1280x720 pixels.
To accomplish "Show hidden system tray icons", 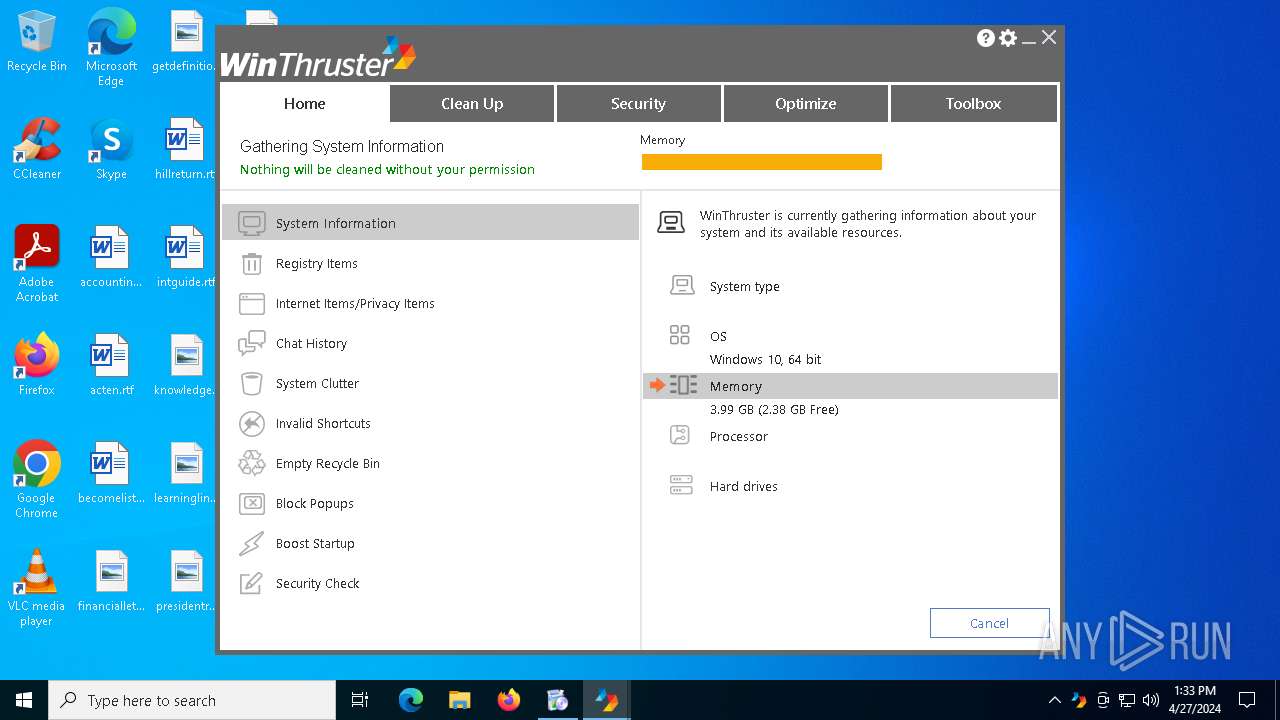I will (x=1054, y=700).
